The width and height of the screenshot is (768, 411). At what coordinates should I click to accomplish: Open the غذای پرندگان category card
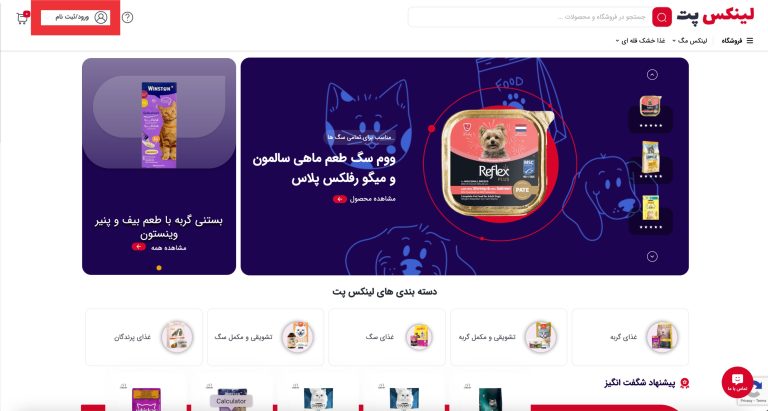[144, 337]
